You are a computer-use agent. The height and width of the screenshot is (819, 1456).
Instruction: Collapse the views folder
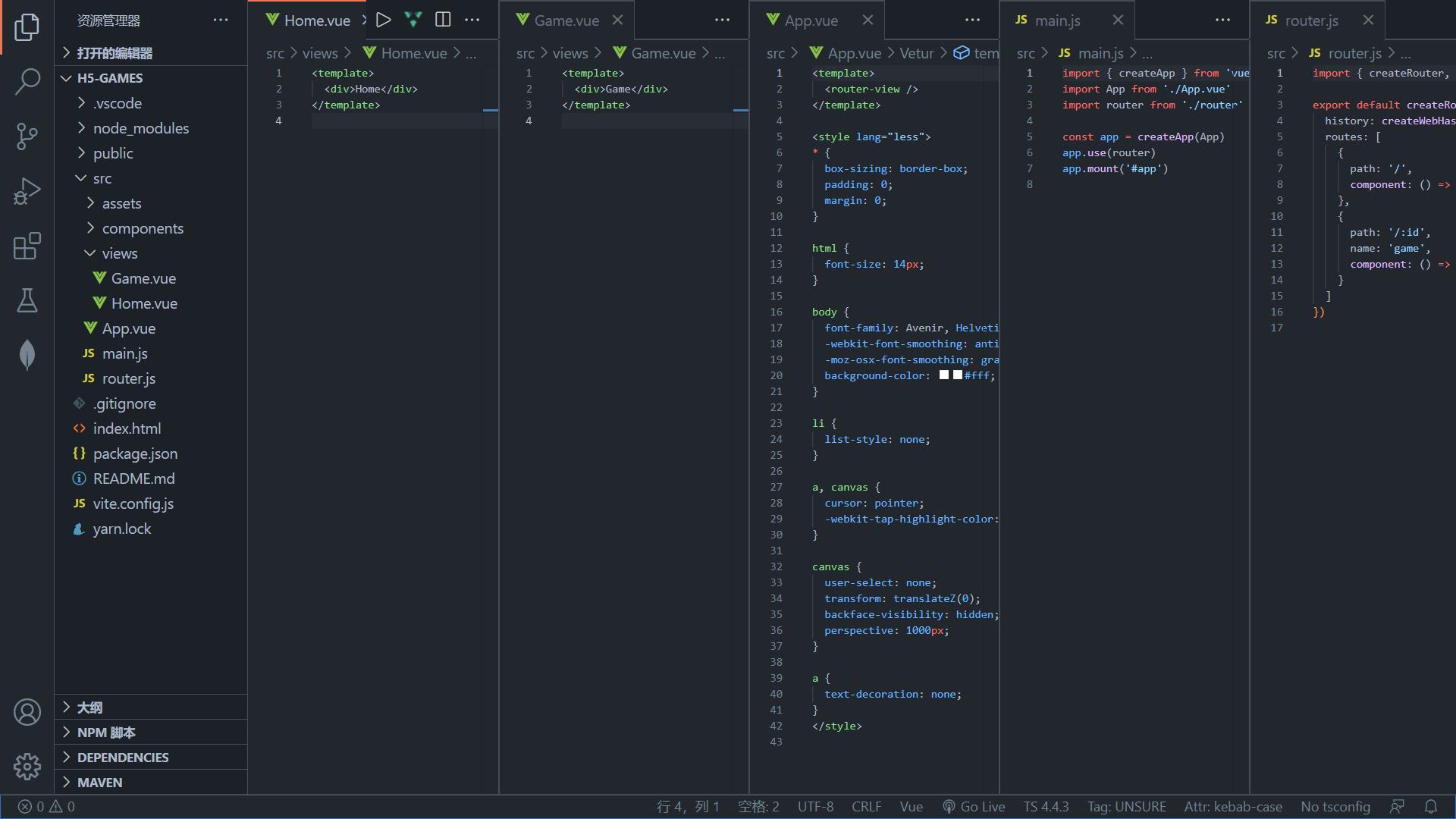click(119, 253)
